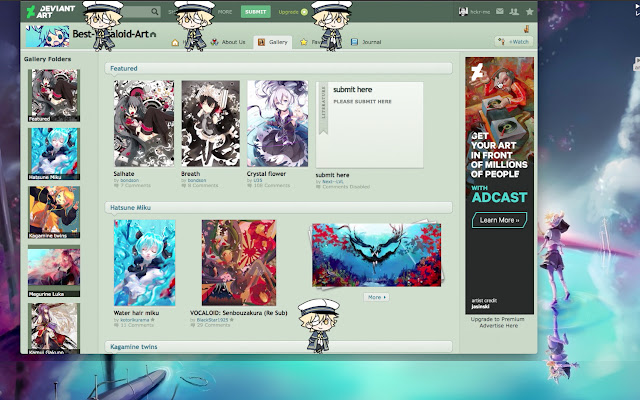This screenshot has height=400, width=640.
Task: Click the Sailhate title text
Action: (x=124, y=173)
